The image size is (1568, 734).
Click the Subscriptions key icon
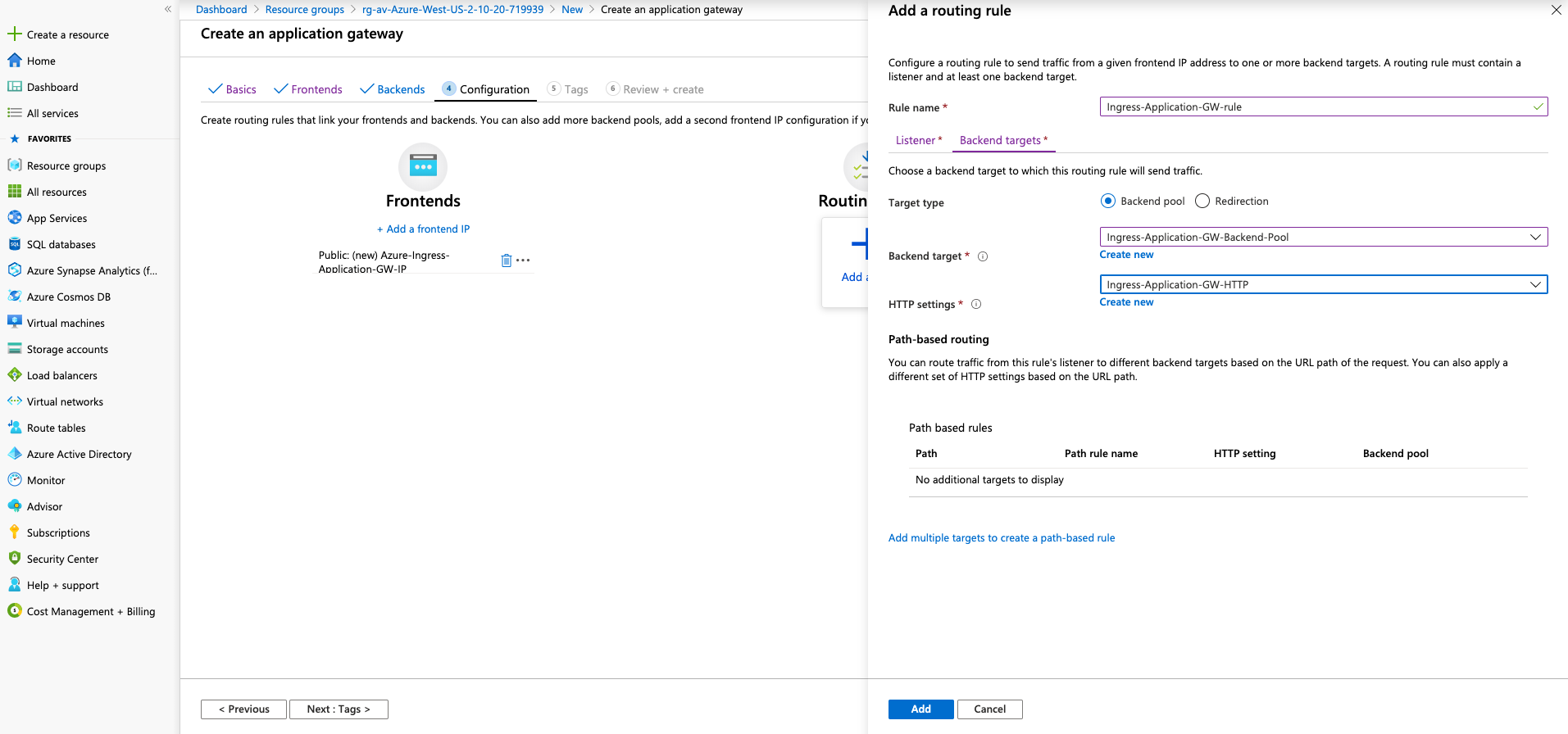pyautogui.click(x=14, y=532)
